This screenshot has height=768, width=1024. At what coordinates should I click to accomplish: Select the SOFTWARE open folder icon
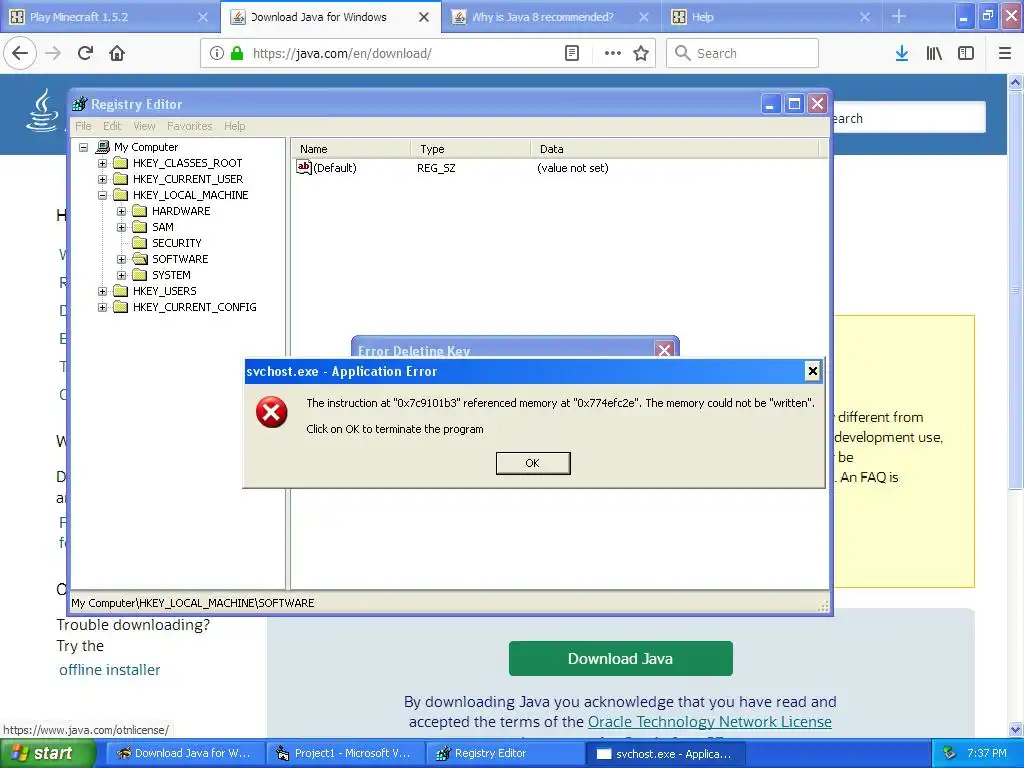(140, 259)
